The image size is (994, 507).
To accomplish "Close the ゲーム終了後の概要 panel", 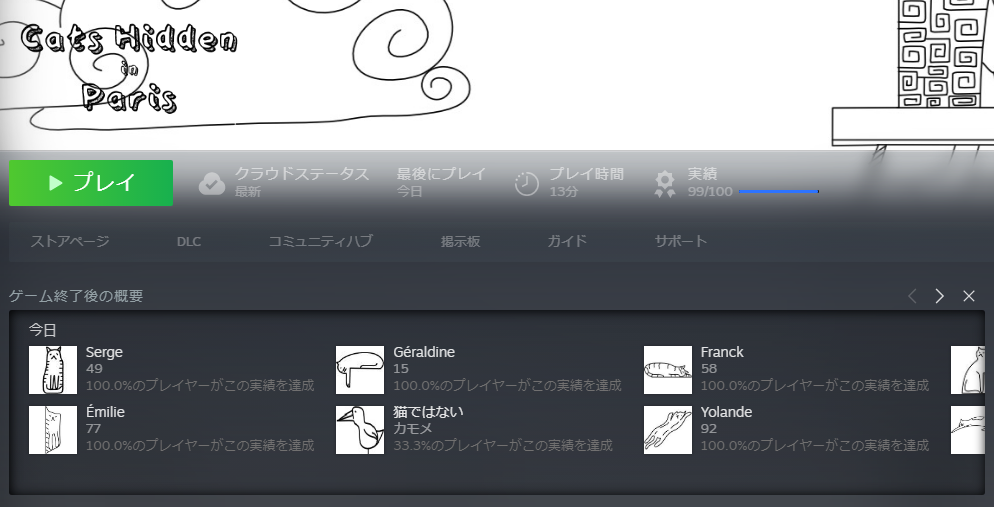I will point(969,296).
